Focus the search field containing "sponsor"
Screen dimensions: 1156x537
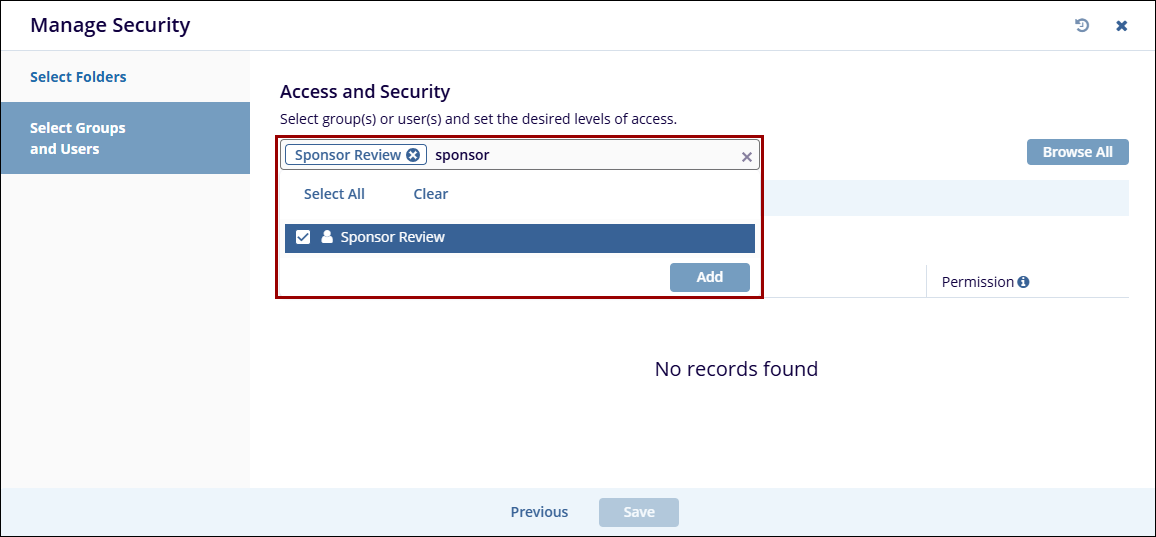(580, 155)
